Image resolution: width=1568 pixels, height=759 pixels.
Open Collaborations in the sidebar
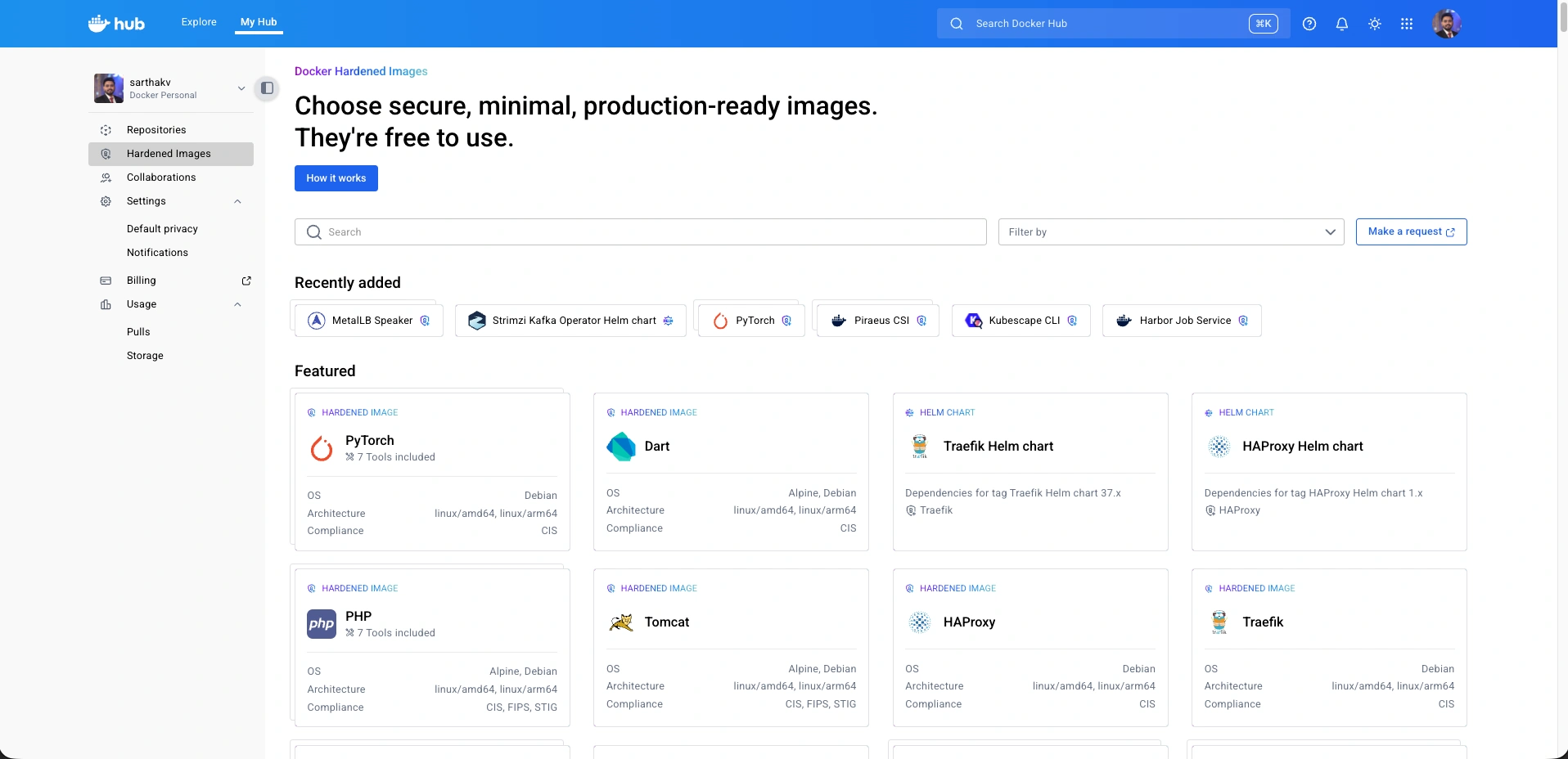[161, 177]
